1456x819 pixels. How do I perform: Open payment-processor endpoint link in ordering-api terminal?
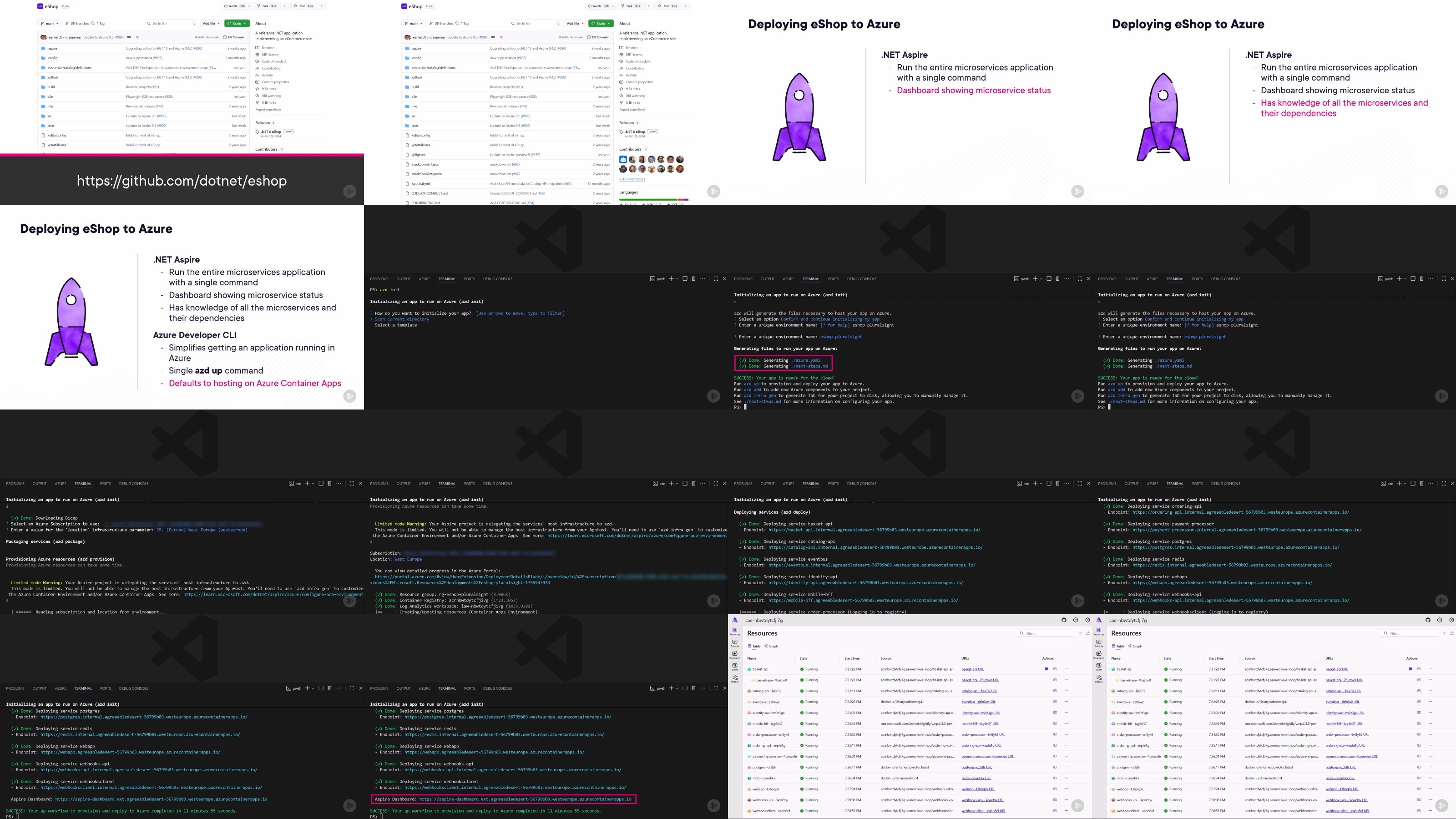click(1247, 530)
